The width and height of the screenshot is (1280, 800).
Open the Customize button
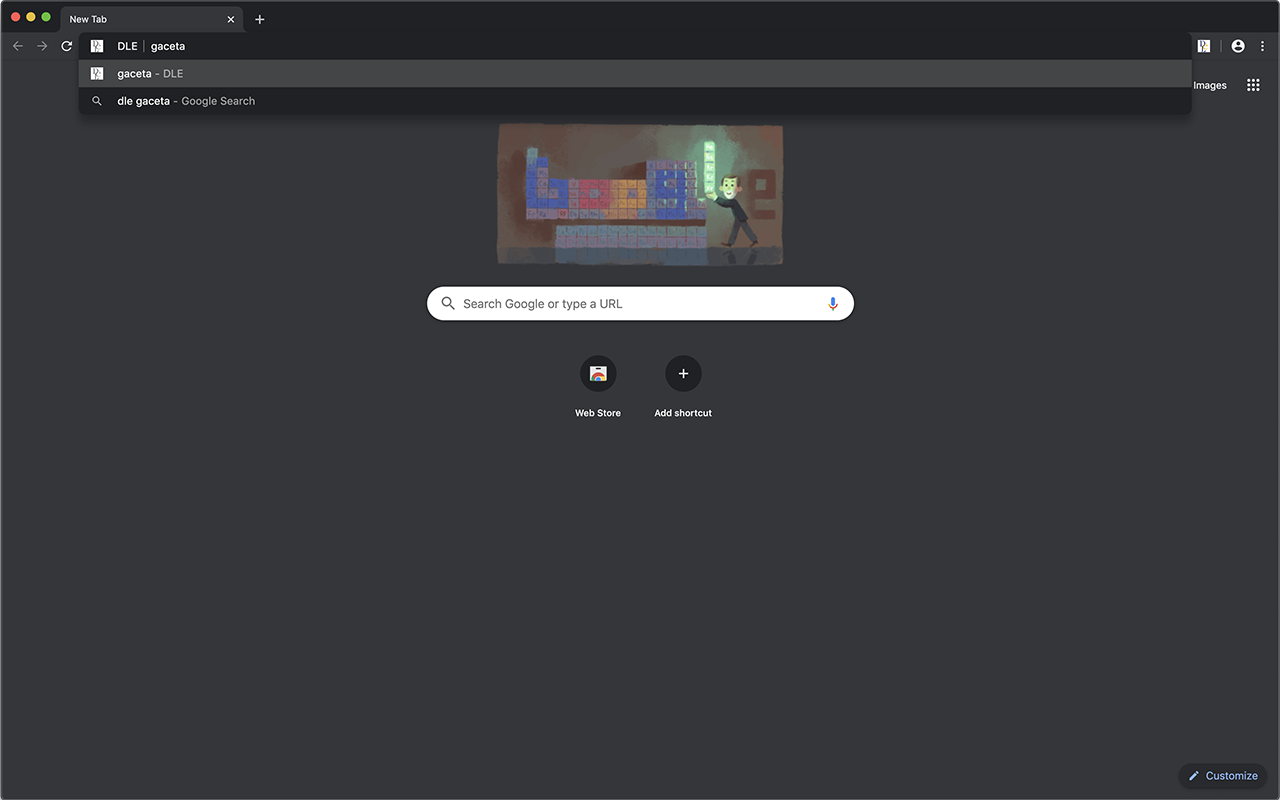coord(1223,775)
